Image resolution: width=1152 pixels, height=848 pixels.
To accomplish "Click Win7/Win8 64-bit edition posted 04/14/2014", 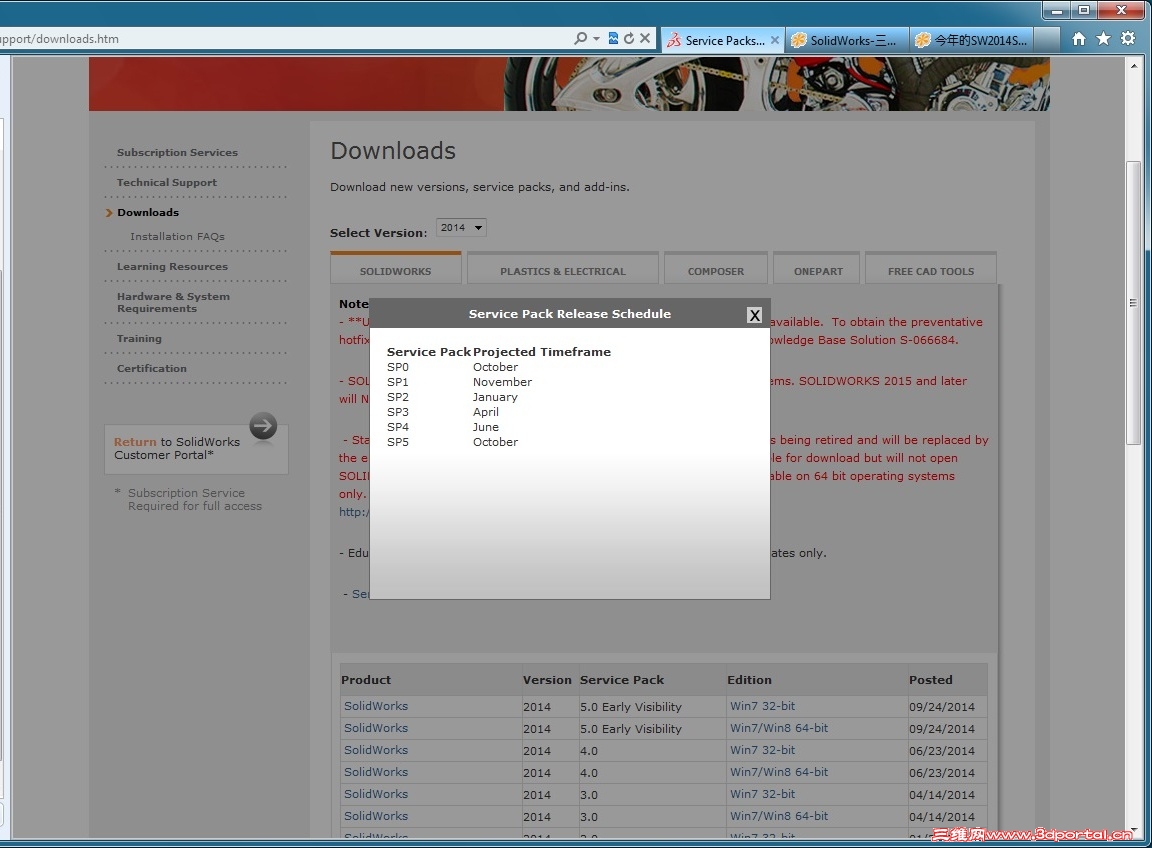I will 779,816.
